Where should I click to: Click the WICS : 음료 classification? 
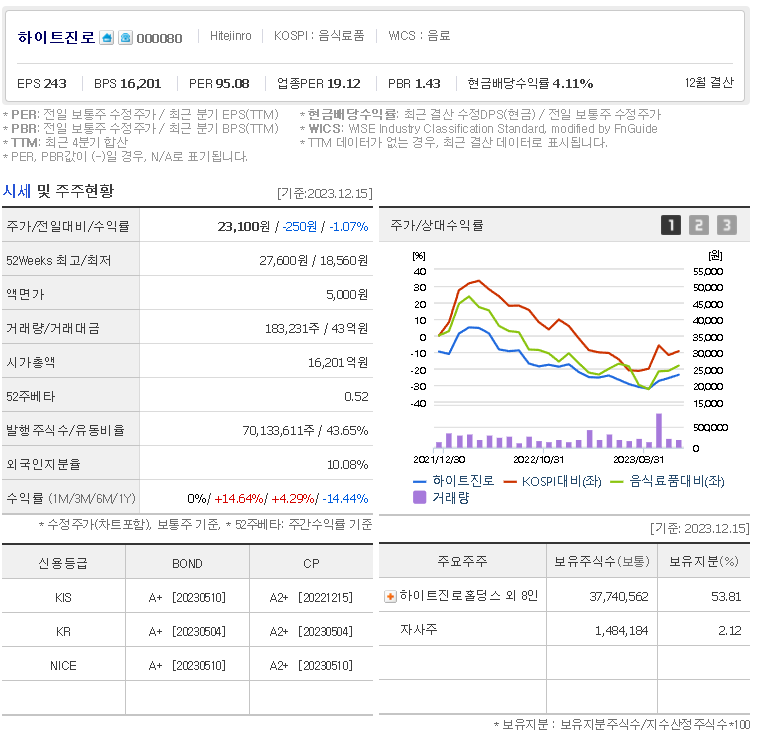click(419, 36)
